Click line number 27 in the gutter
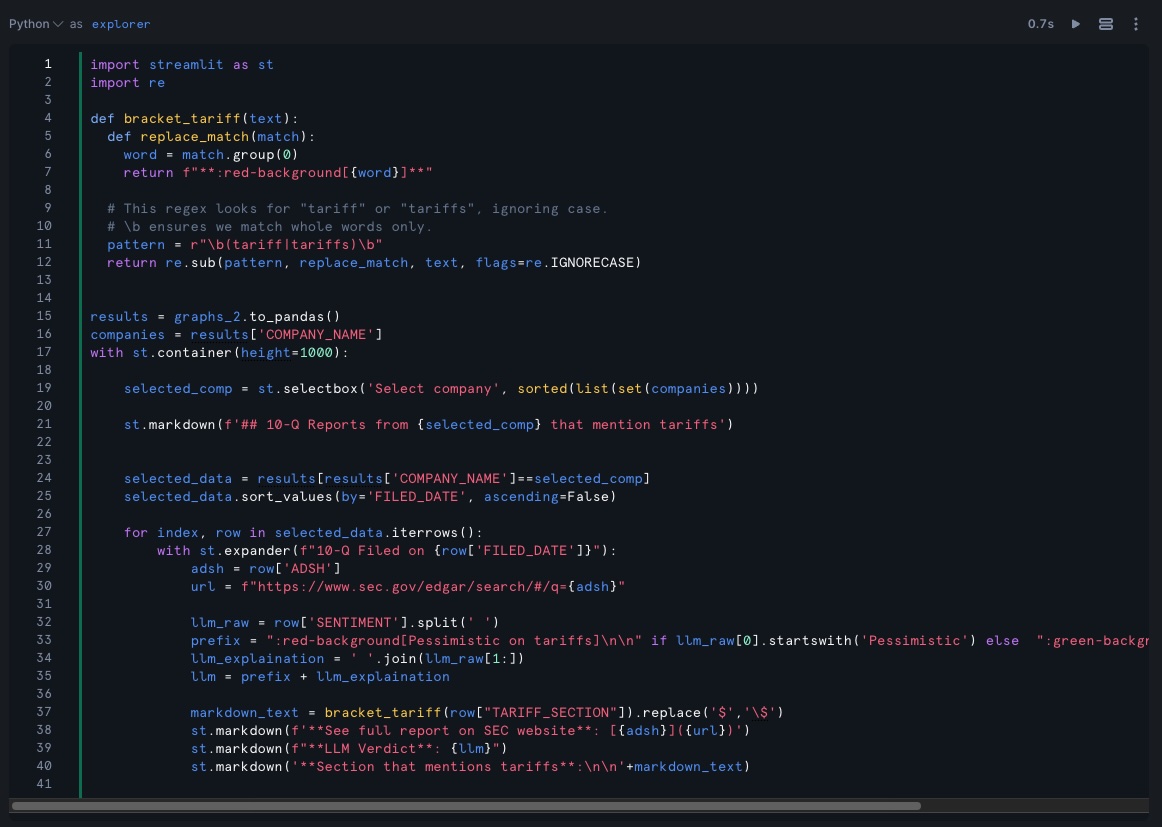 point(44,532)
